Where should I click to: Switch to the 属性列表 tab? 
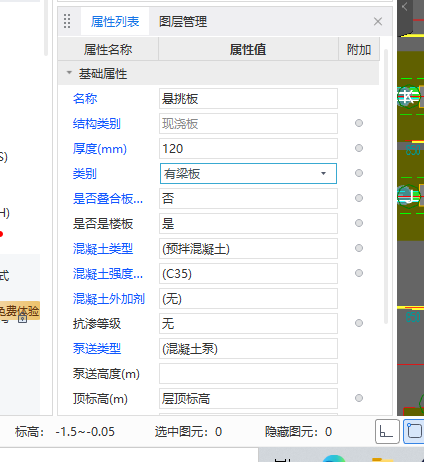115,22
